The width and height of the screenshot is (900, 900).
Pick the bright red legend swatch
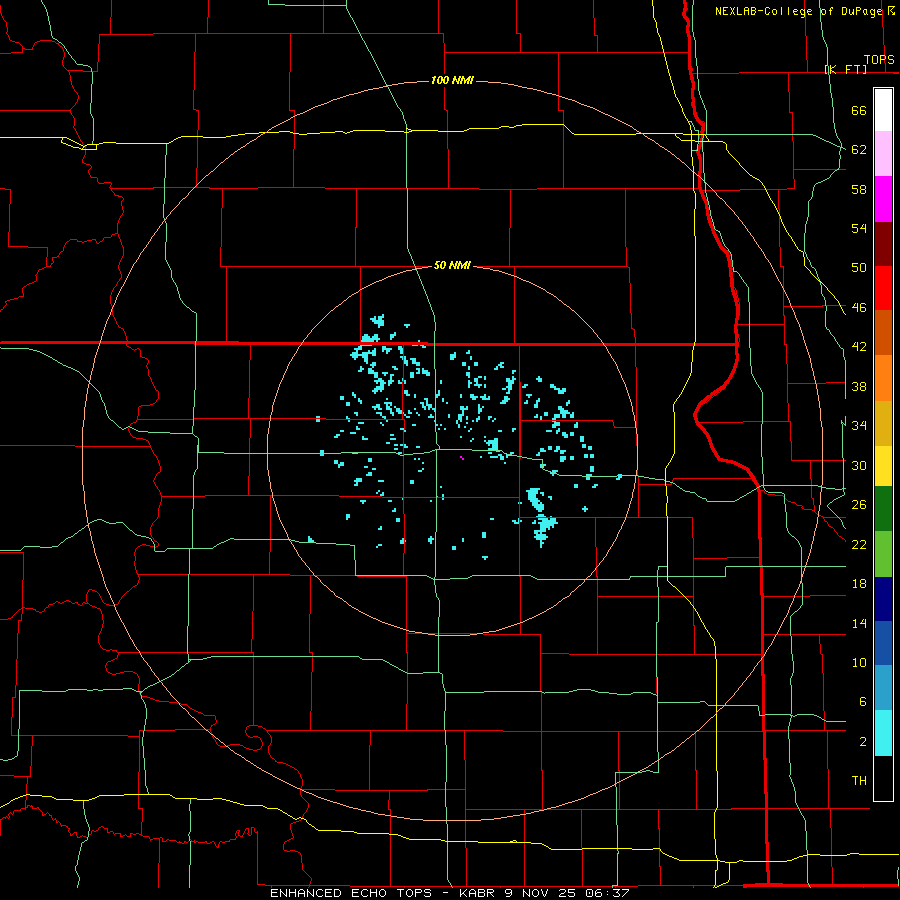click(x=883, y=288)
